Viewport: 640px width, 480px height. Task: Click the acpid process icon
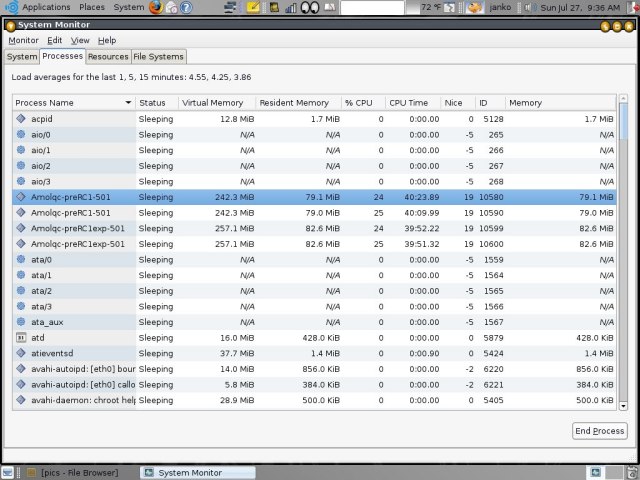tap(21, 119)
